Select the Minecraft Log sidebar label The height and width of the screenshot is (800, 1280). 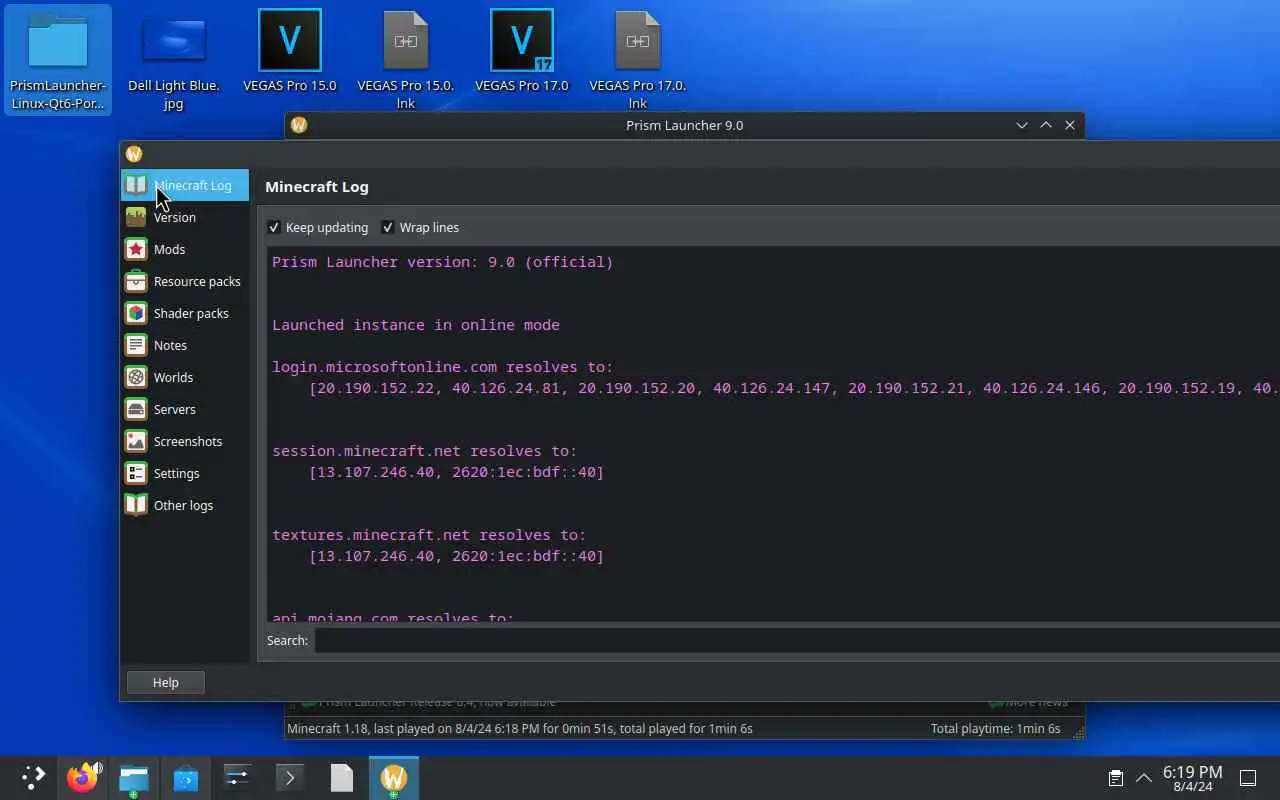click(193, 185)
